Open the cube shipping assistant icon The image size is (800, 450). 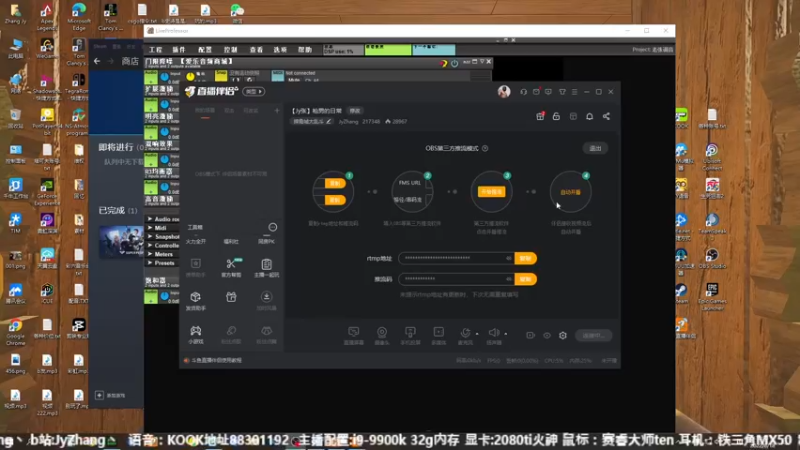coord(195,297)
